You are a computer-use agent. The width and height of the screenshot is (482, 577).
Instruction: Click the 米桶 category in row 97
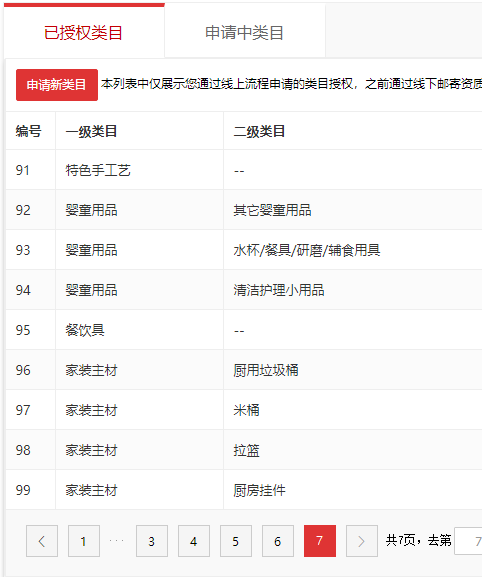(x=246, y=410)
